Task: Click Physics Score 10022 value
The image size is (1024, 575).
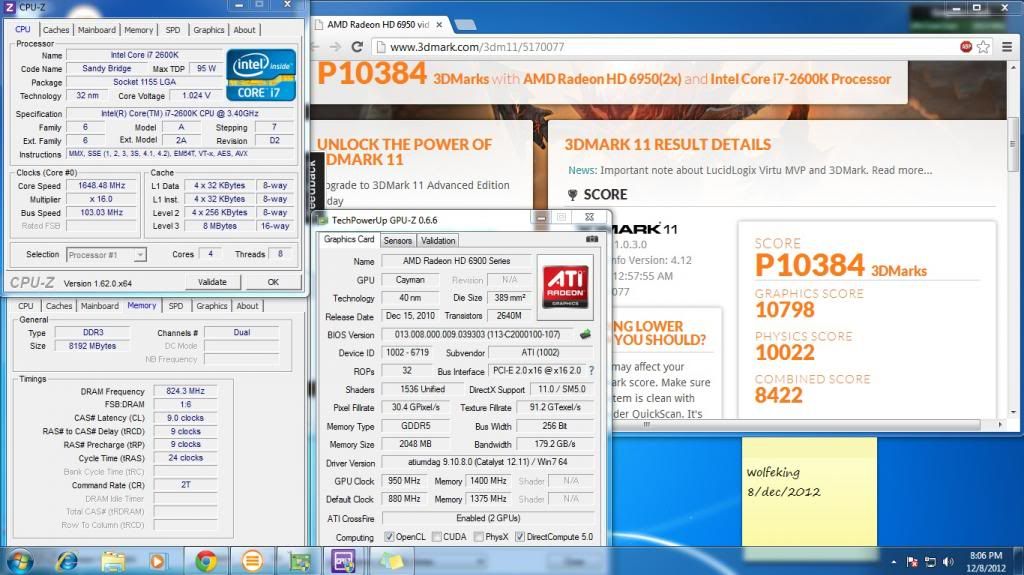Action: (x=785, y=352)
